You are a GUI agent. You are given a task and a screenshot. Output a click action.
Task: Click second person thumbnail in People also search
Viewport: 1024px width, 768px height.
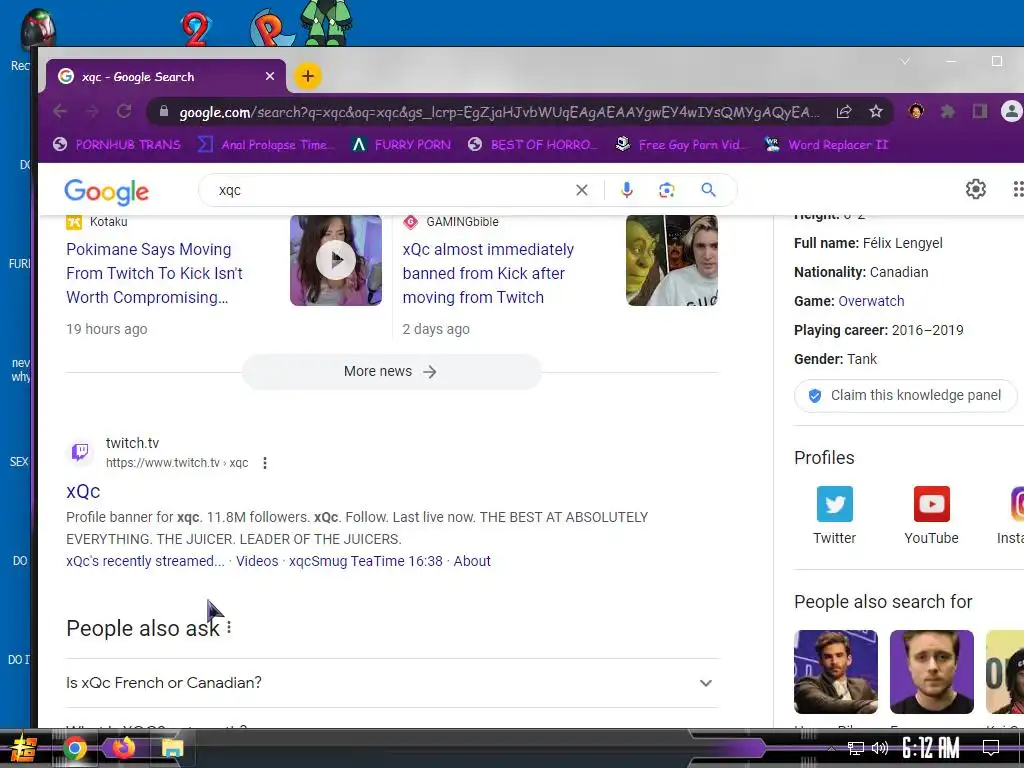tap(931, 671)
